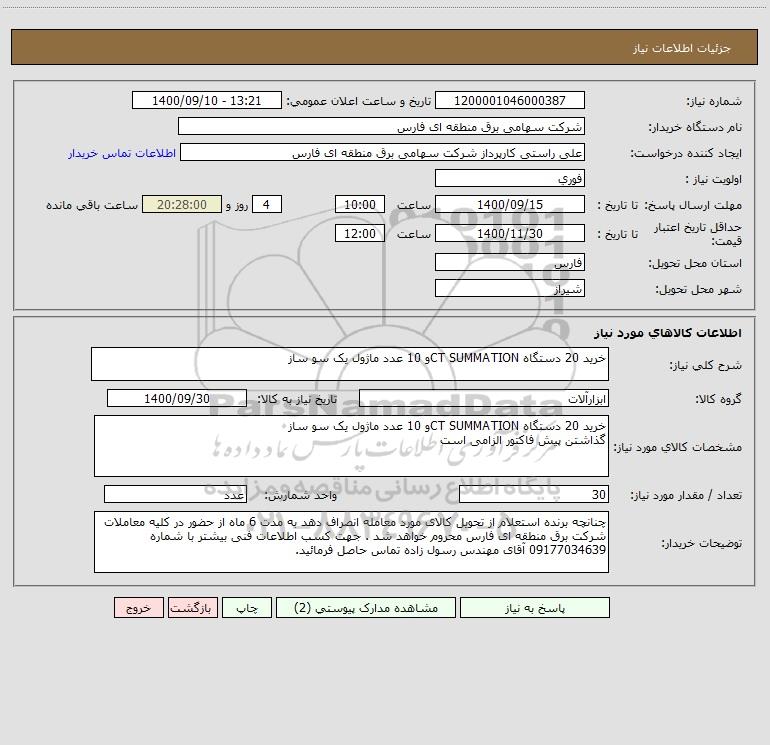
Task: Click the goods specifications text area
Action: click(351, 446)
